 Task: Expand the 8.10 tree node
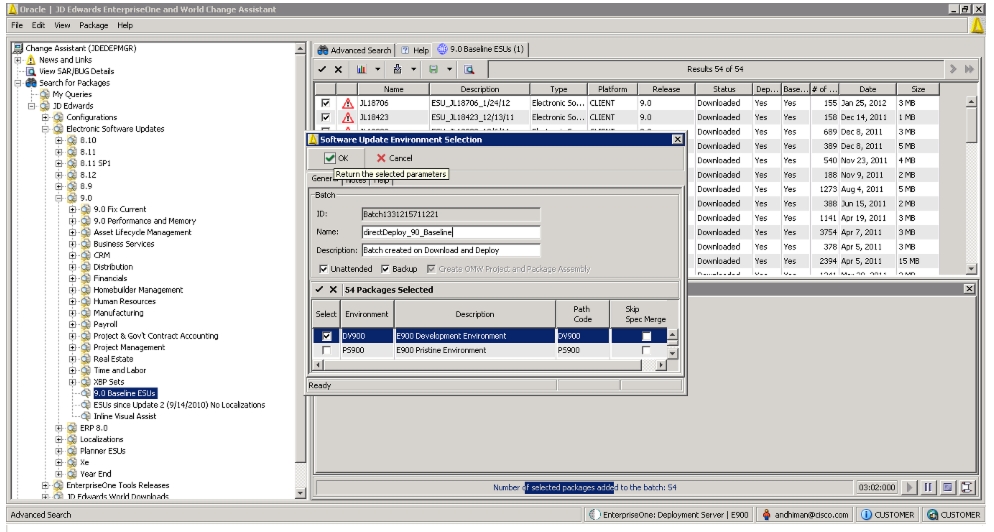pyautogui.click(x=58, y=140)
